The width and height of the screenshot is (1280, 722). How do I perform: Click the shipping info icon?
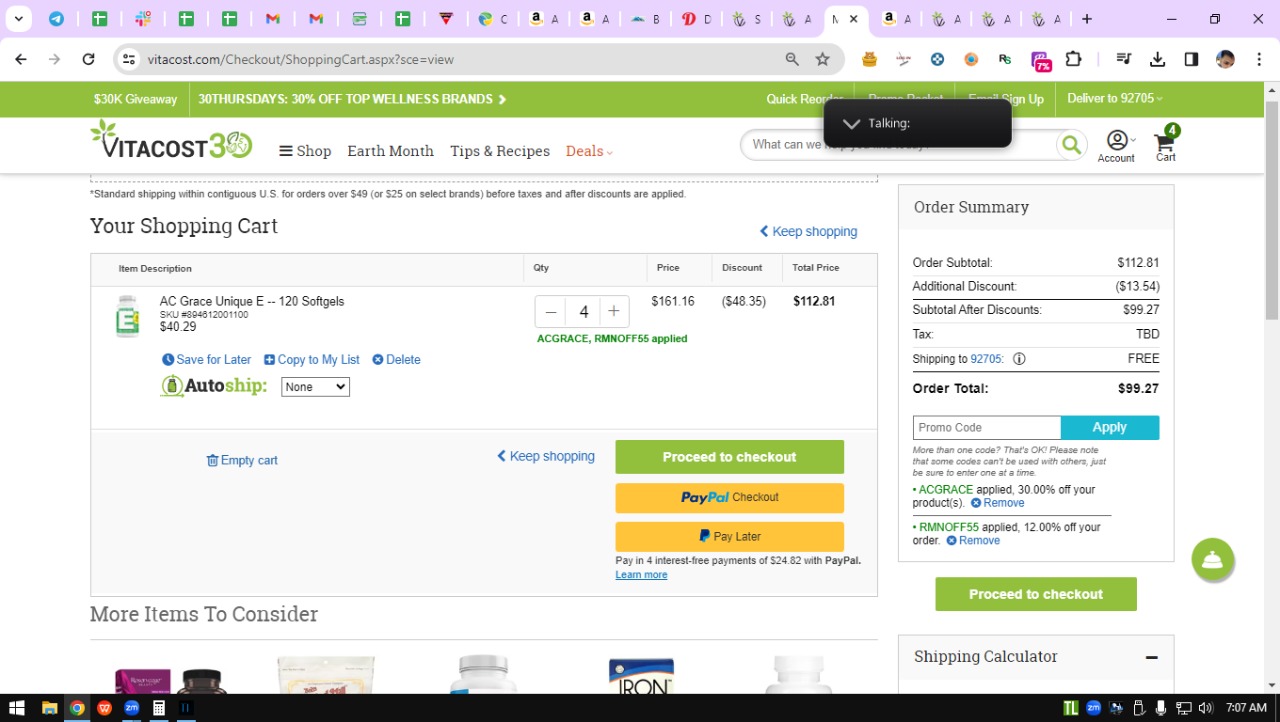(1019, 359)
